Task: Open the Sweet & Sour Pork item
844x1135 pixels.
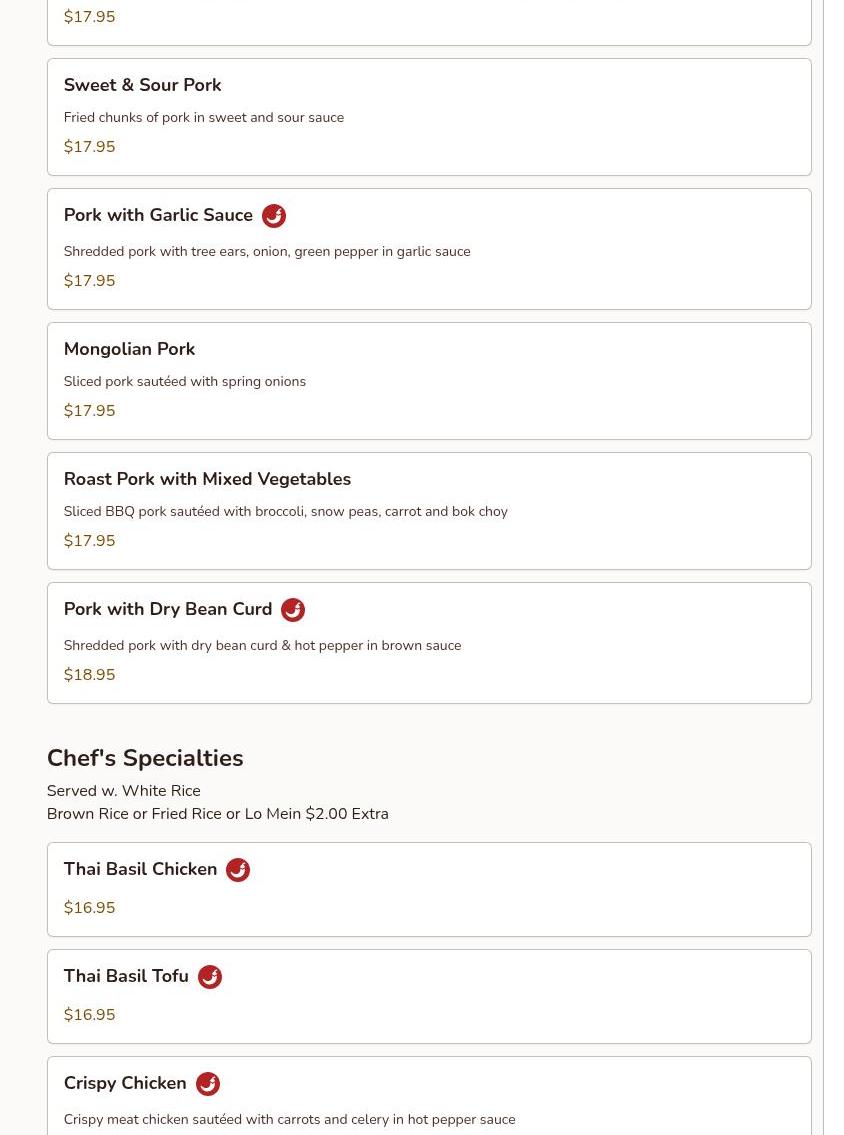Action: 142,86
